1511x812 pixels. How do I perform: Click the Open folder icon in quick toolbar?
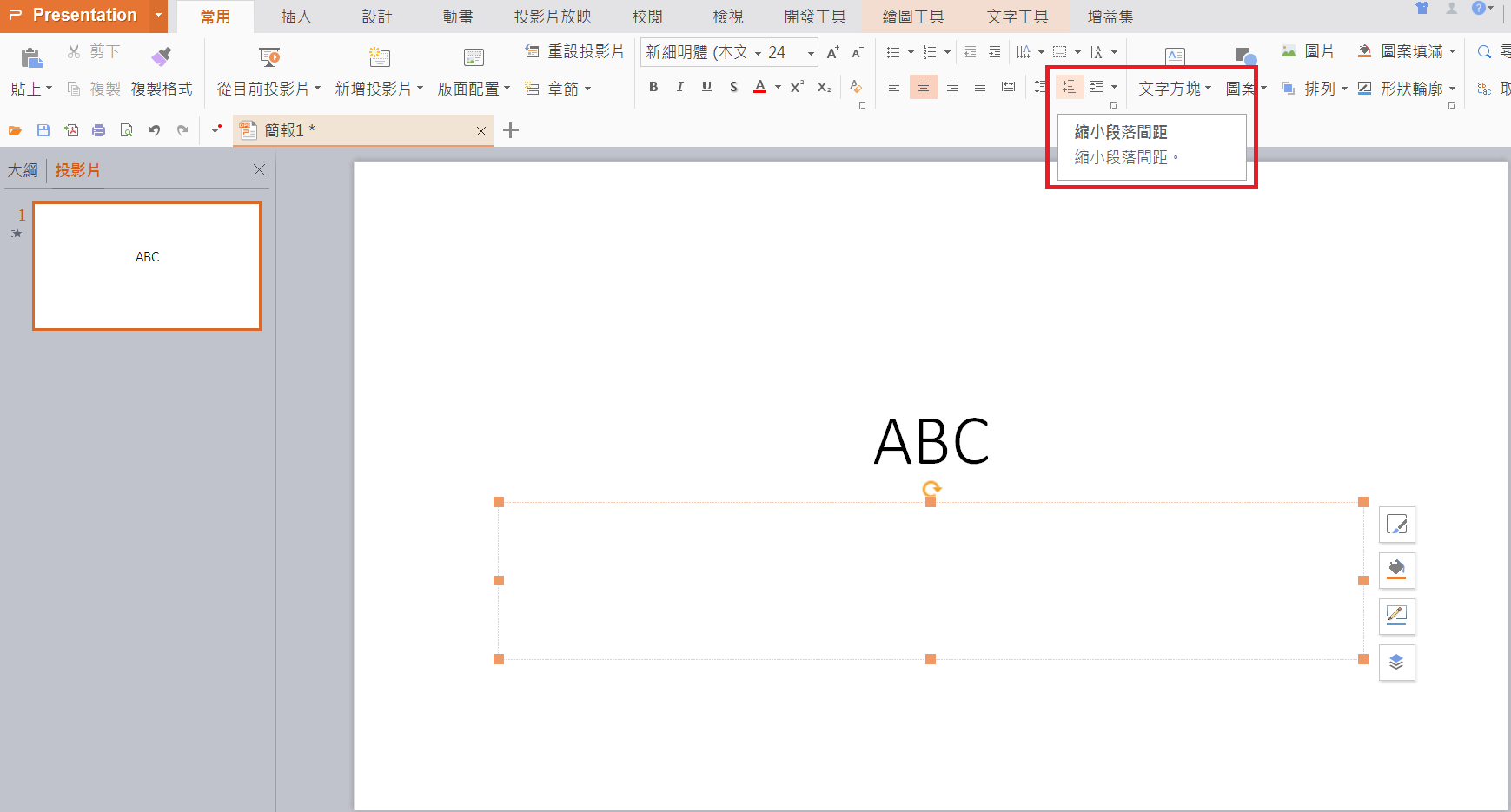coord(15,130)
